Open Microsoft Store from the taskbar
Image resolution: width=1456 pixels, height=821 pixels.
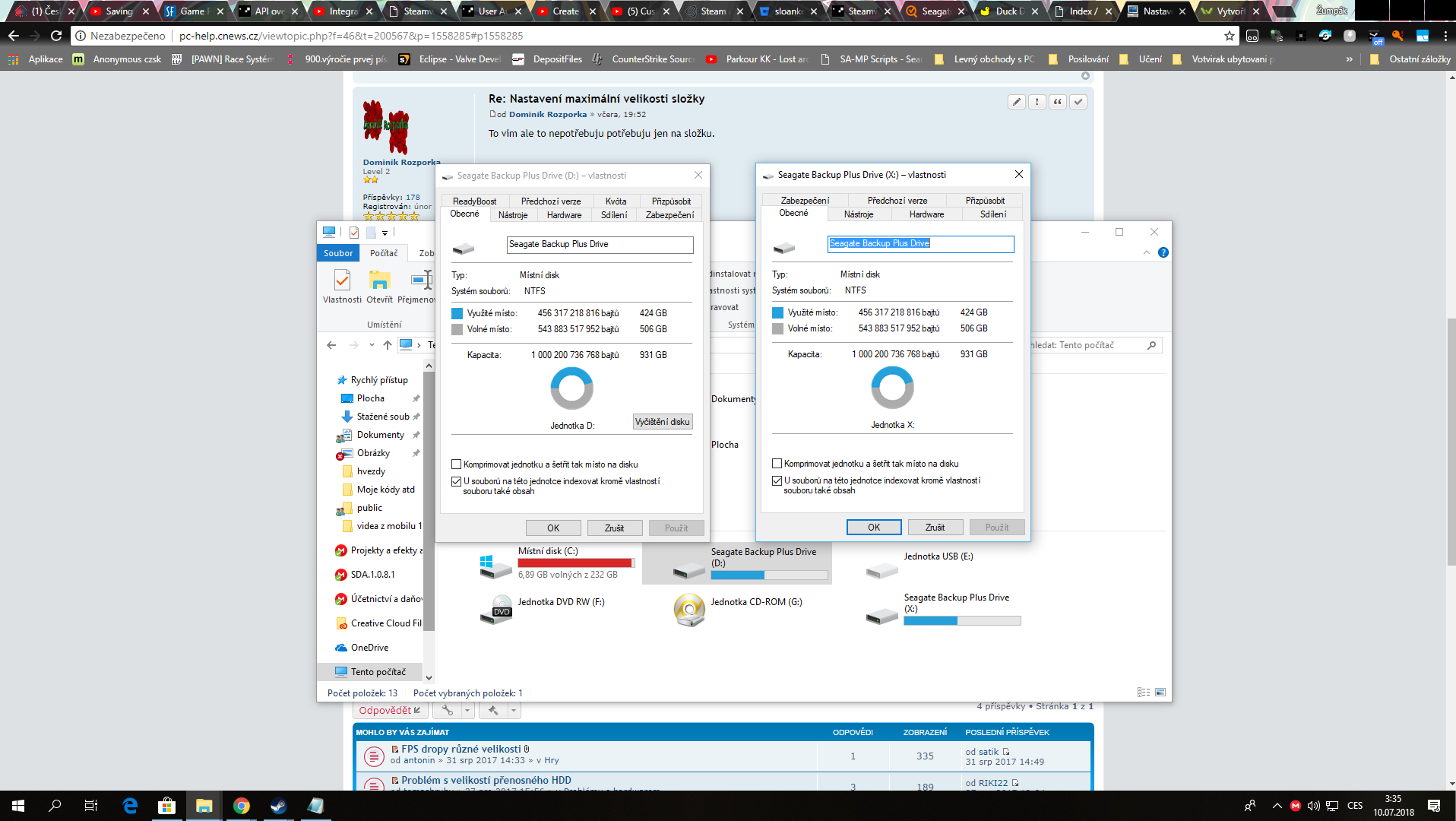tap(166, 806)
